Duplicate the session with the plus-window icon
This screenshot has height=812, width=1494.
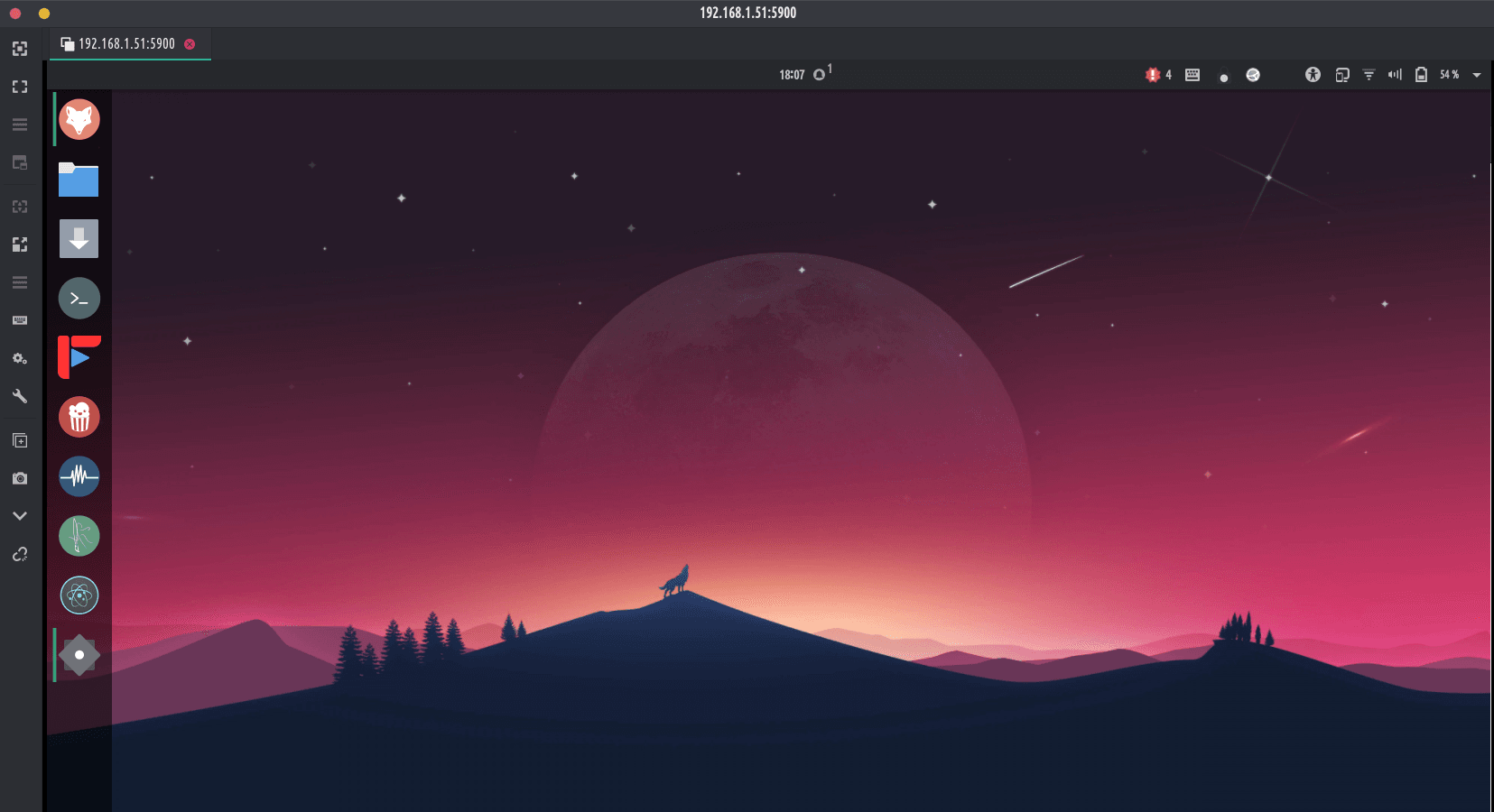click(x=20, y=440)
